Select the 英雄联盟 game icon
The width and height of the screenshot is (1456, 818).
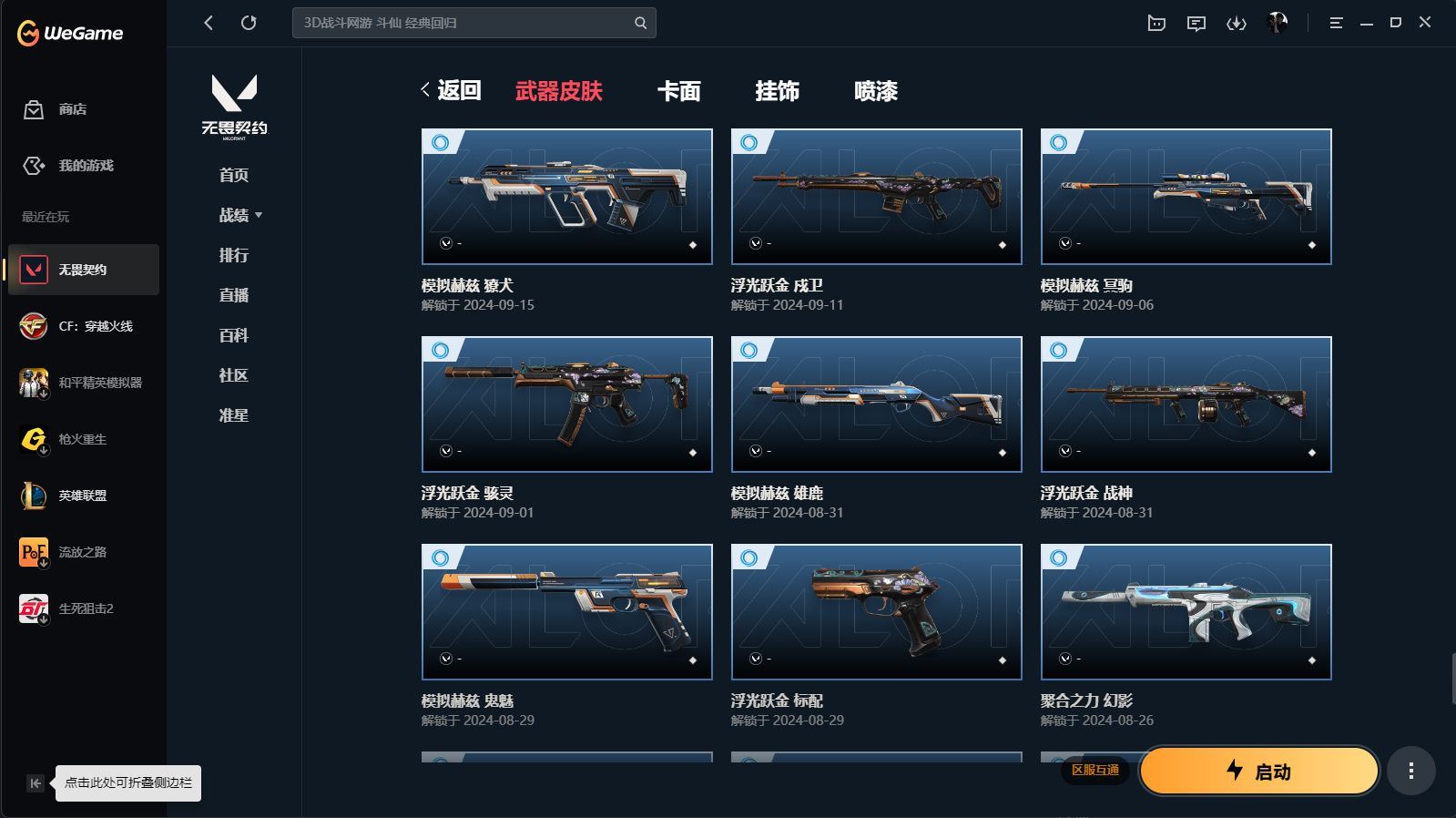coord(34,496)
